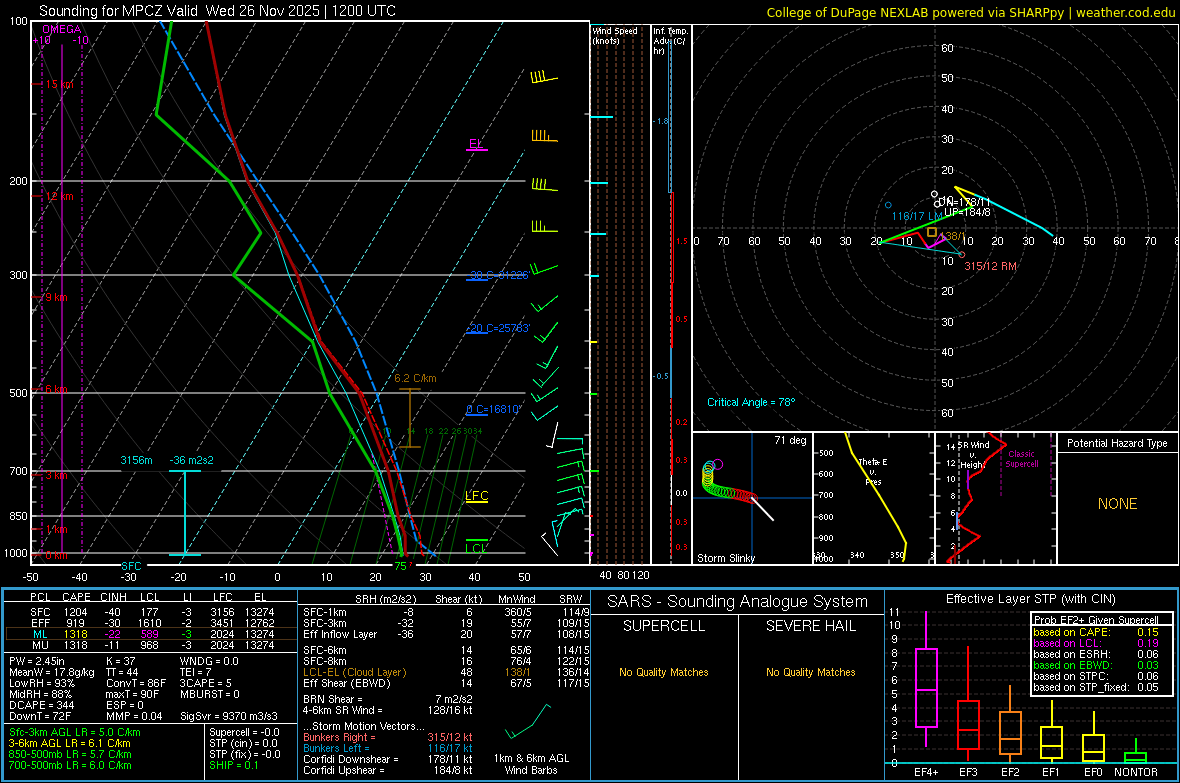Click the 'PW = 2.45in' value
The width and height of the screenshot is (1180, 783).
click(x=36, y=661)
